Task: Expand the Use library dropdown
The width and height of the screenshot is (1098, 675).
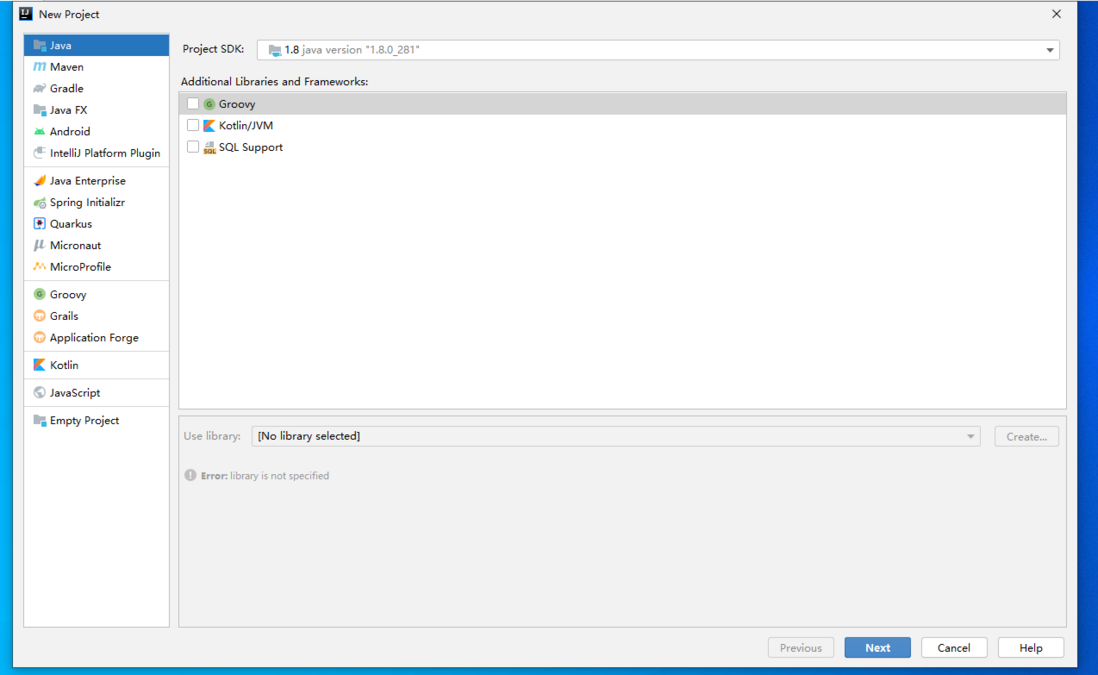Action: (616, 436)
